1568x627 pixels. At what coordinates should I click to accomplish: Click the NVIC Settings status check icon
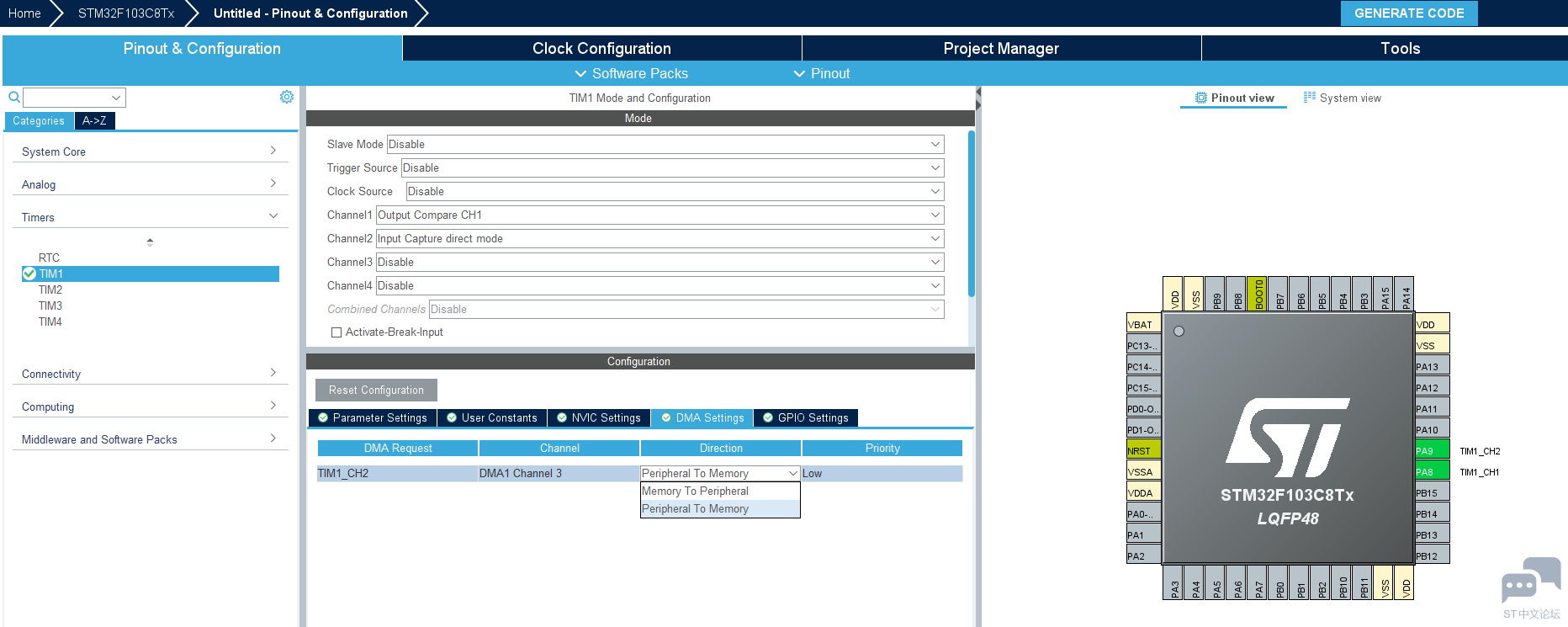point(562,417)
